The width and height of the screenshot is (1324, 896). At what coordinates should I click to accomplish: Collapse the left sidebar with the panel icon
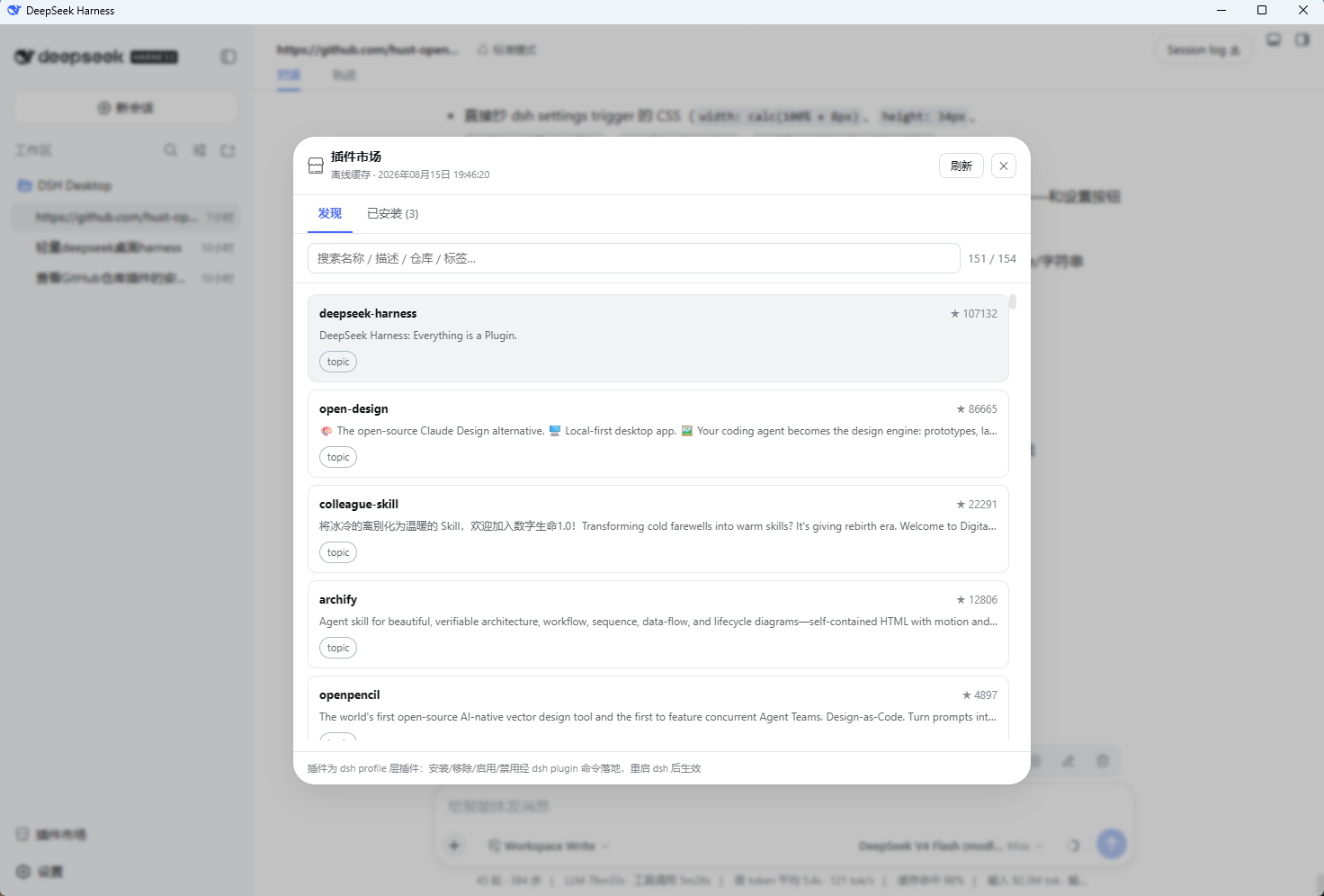click(228, 57)
